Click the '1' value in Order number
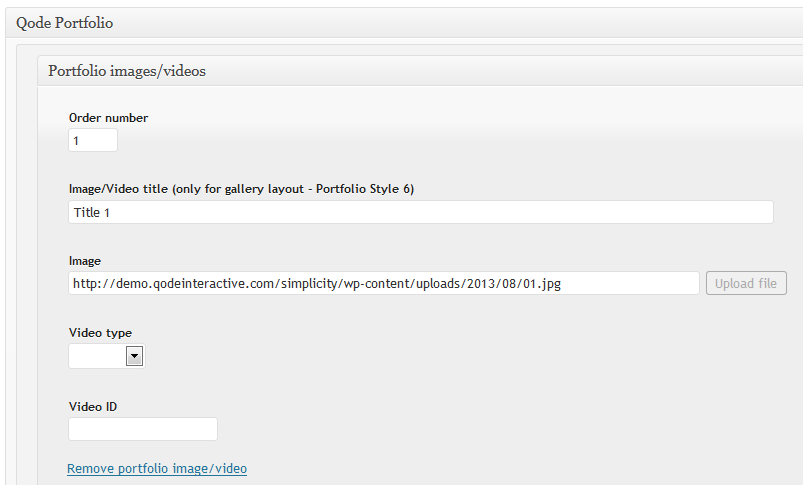This screenshot has width=803, height=485. pos(77,142)
